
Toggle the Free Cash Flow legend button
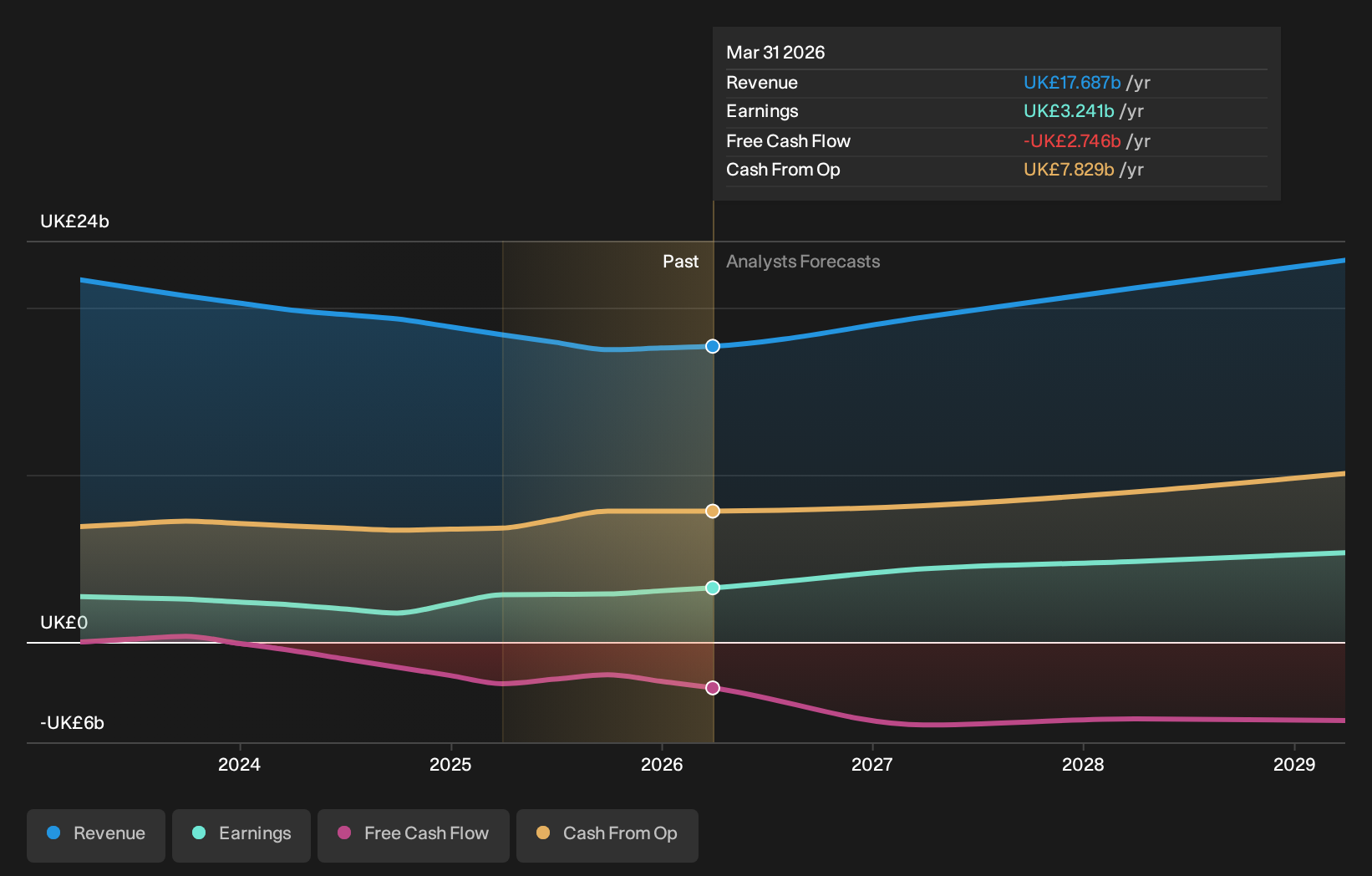click(x=414, y=835)
